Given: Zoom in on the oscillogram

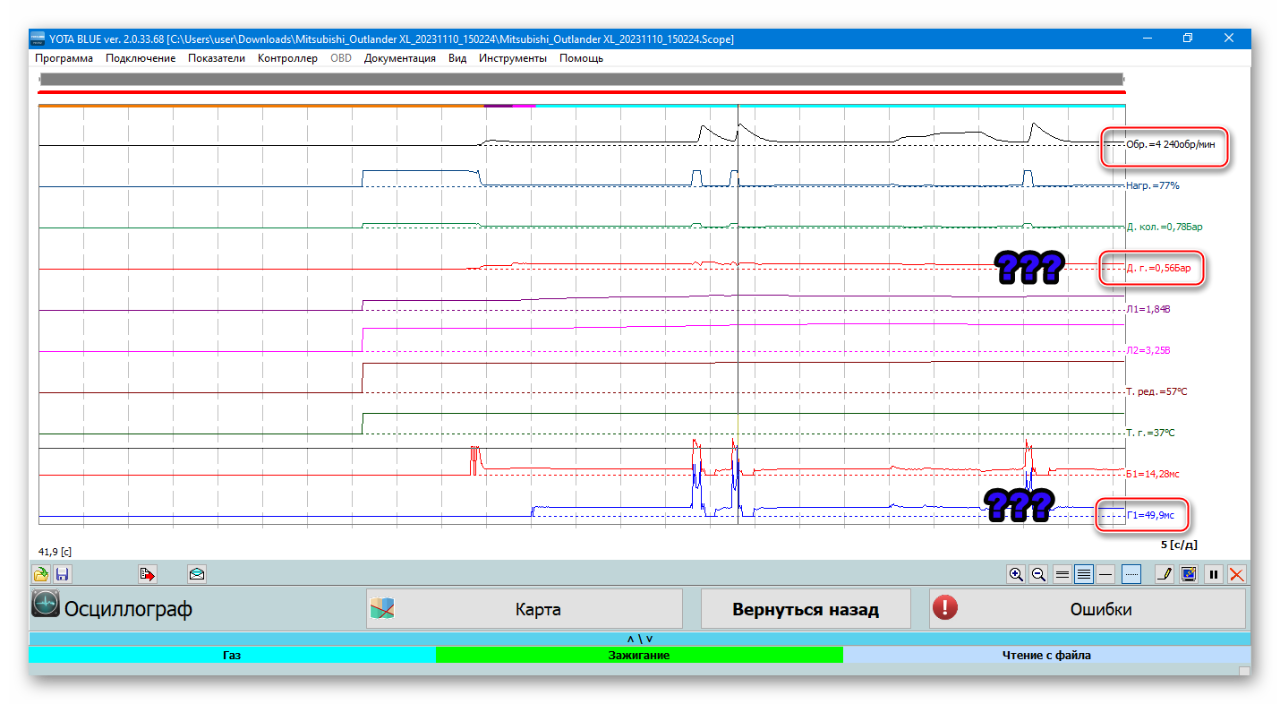Looking at the screenshot, I should coord(1016,574).
